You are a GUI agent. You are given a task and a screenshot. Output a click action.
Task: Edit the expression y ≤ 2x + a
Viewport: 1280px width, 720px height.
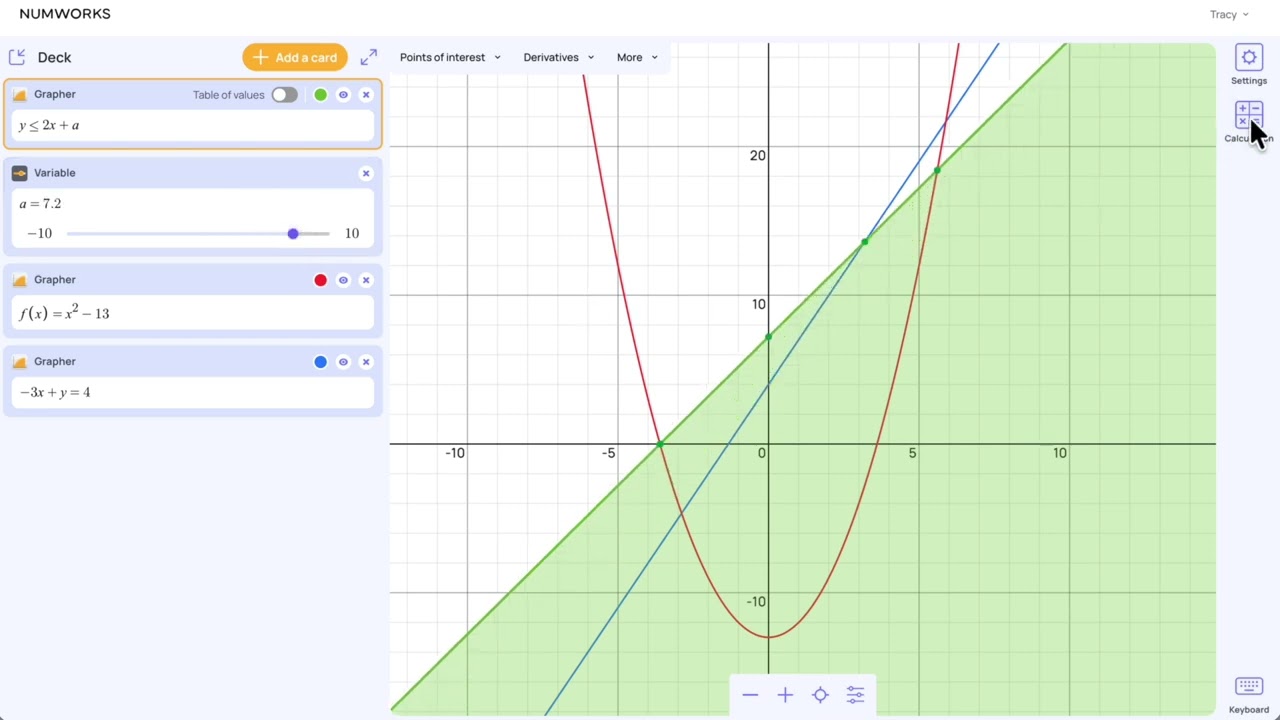[x=192, y=125]
